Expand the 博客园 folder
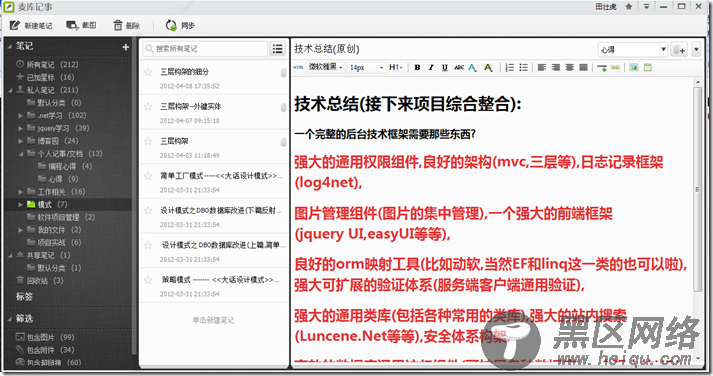This screenshot has width=713, height=376. tap(20, 141)
